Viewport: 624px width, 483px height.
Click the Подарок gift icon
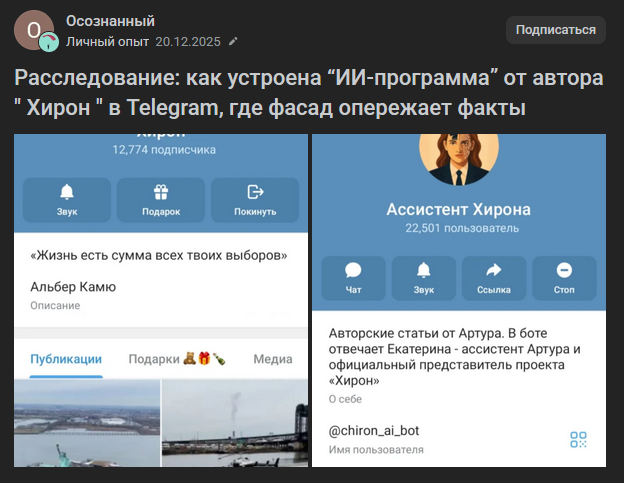tap(160, 192)
